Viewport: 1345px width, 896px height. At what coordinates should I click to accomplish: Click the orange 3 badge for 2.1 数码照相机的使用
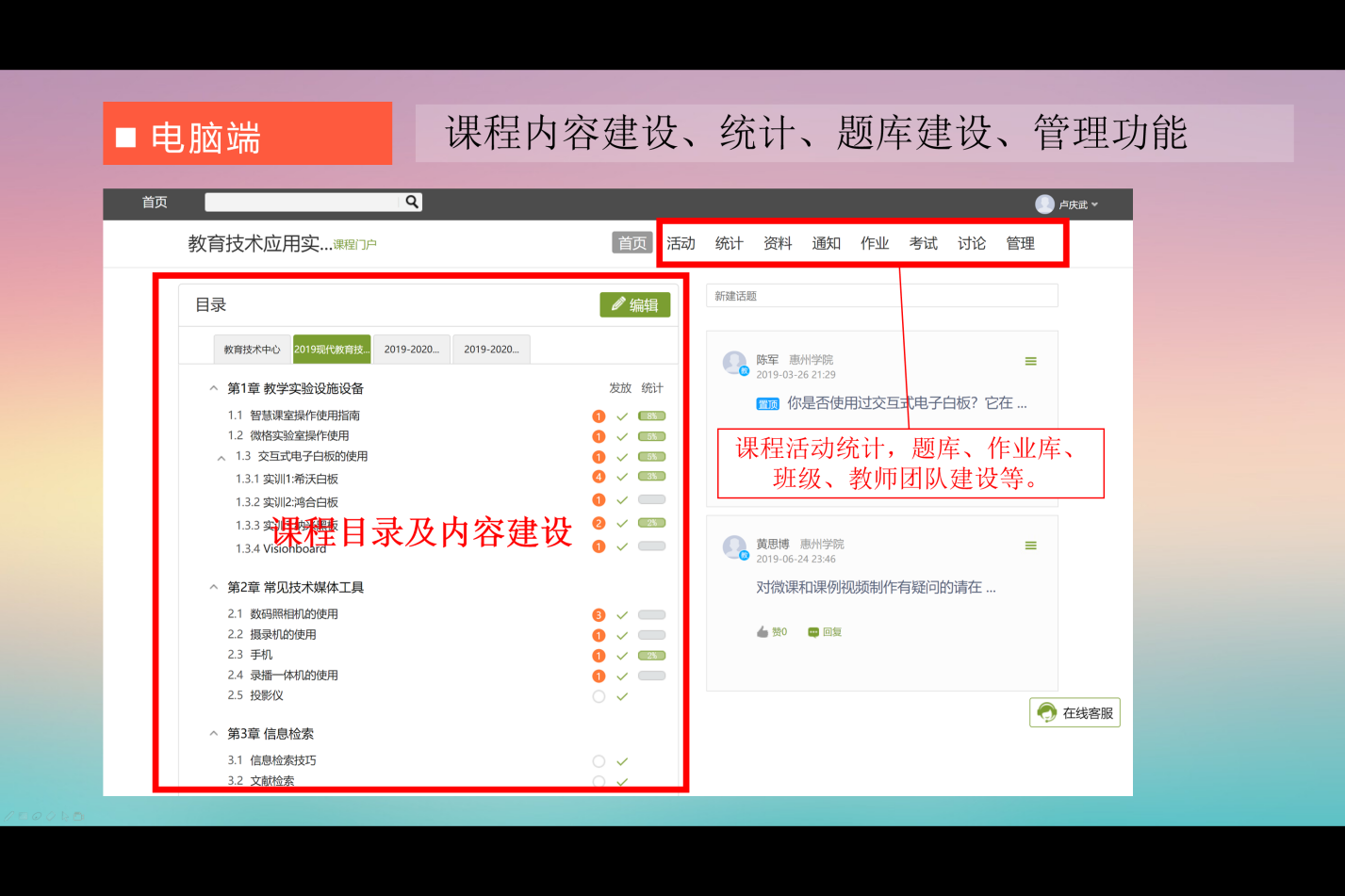[599, 615]
